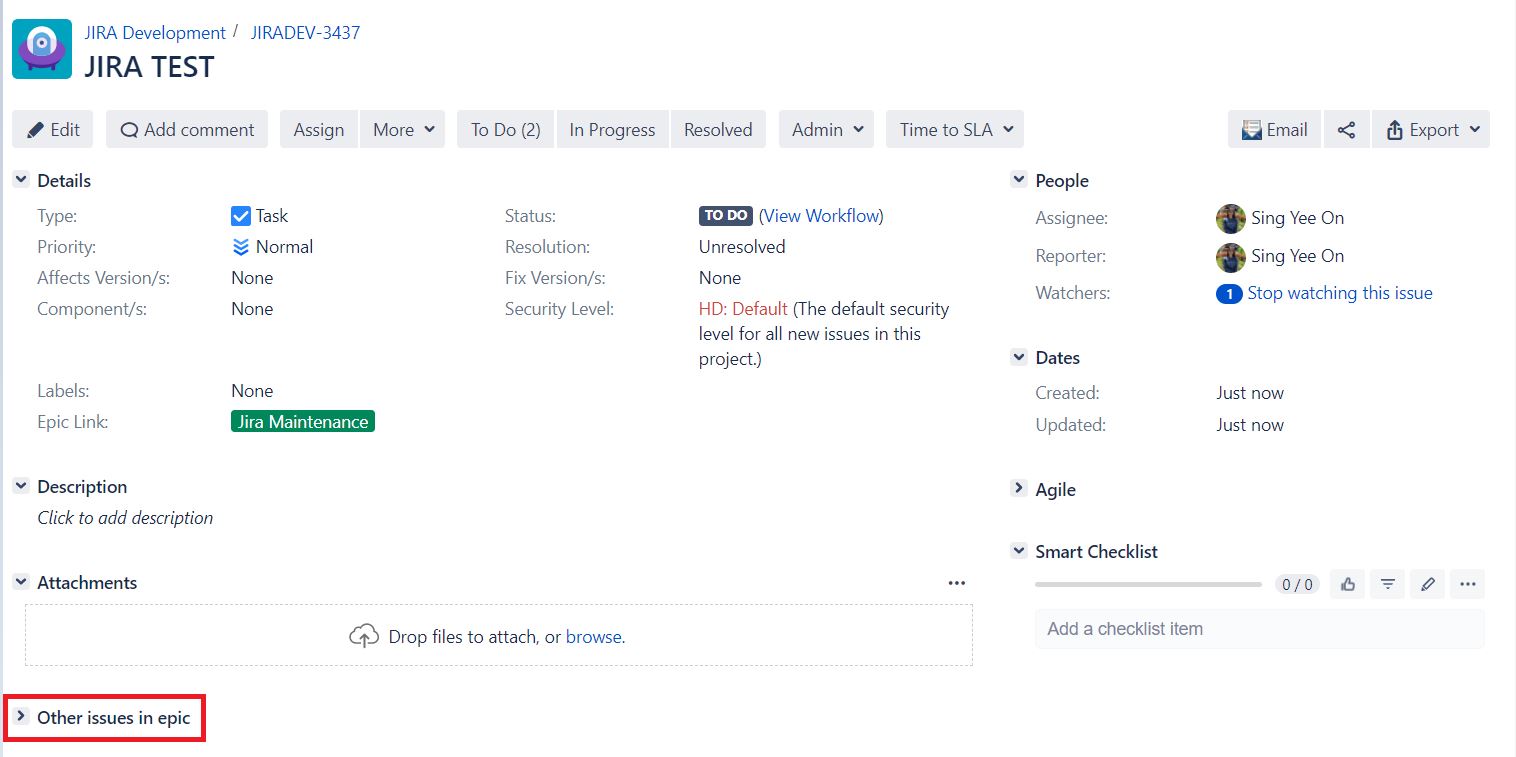Screen dimensions: 1516x757
Task: Expand the Agile section
Action: point(1018,489)
